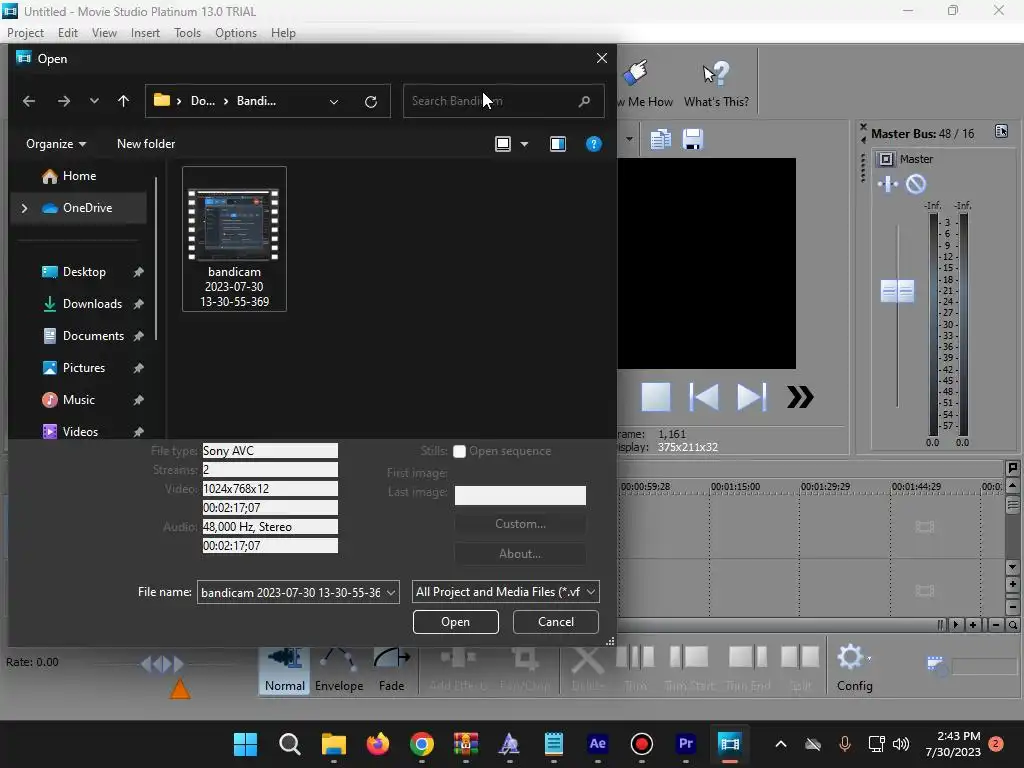Image resolution: width=1024 pixels, height=768 pixels.
Task: Change the file view layout icon
Action: tap(503, 144)
